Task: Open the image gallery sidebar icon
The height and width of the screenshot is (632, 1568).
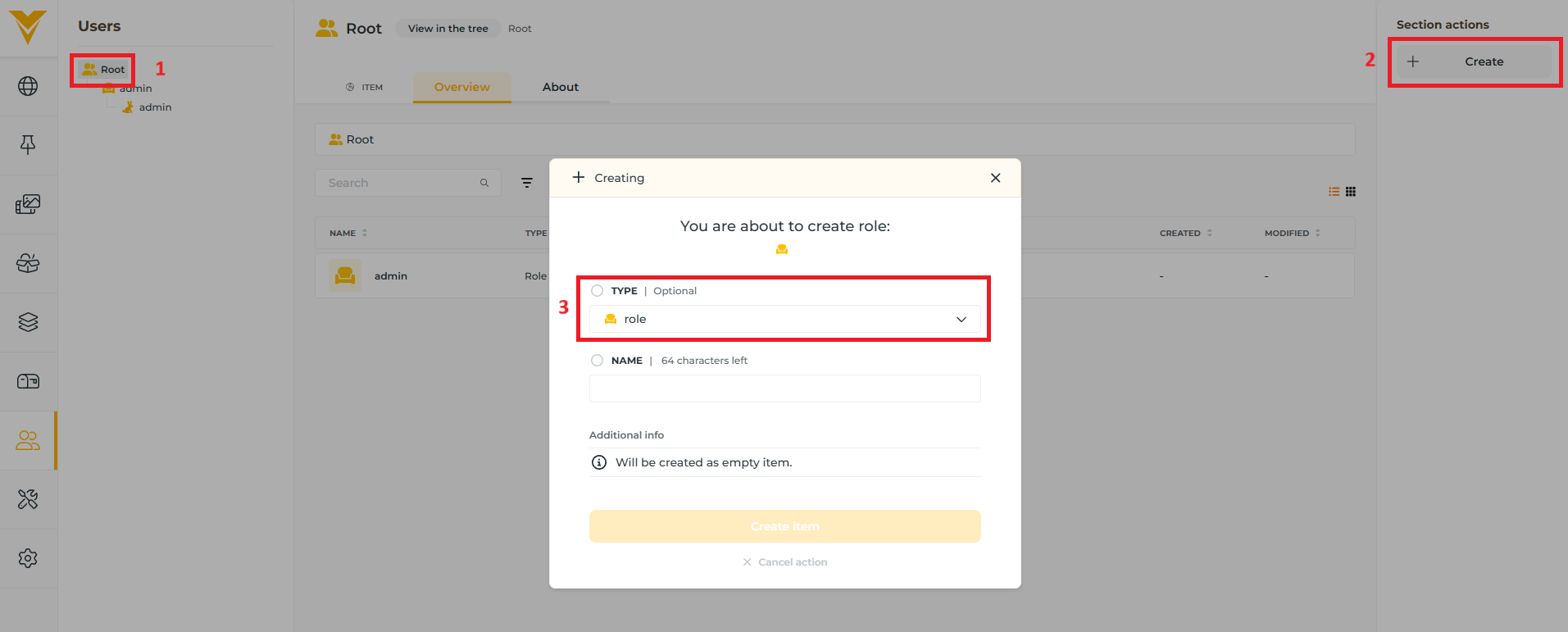Action: coord(28,204)
